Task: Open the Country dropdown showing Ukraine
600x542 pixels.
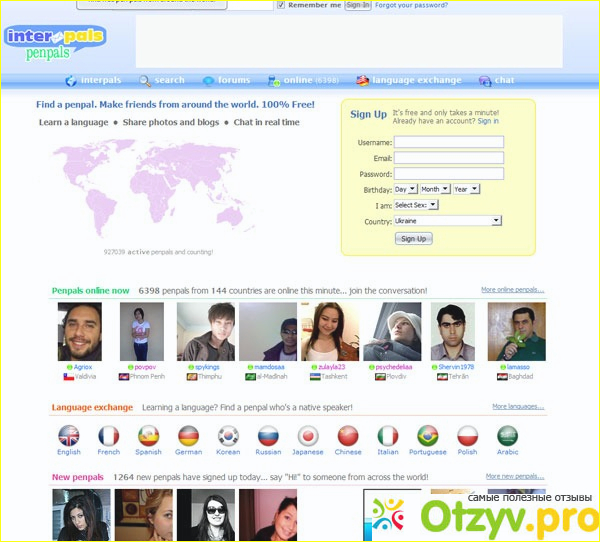Action: coord(447,221)
